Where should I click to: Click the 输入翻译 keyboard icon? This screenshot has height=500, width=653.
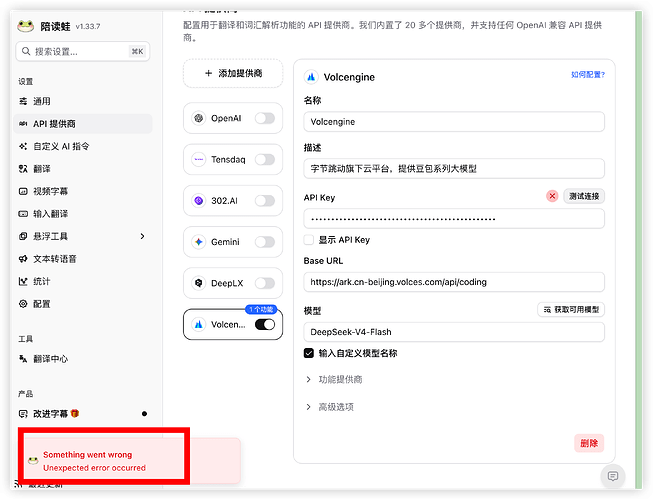pyautogui.click(x=23, y=214)
